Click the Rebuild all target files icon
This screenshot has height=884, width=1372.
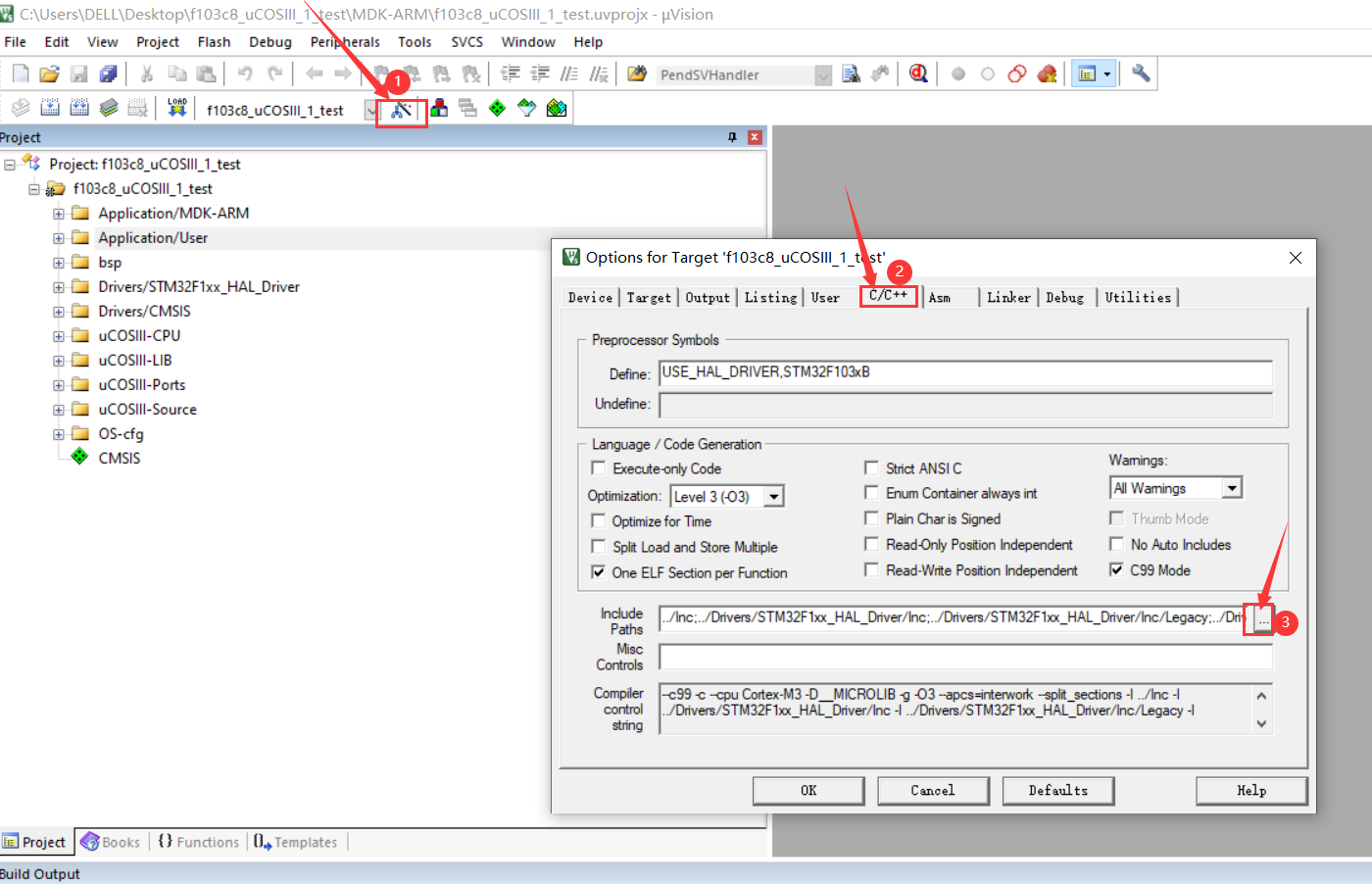click(79, 108)
